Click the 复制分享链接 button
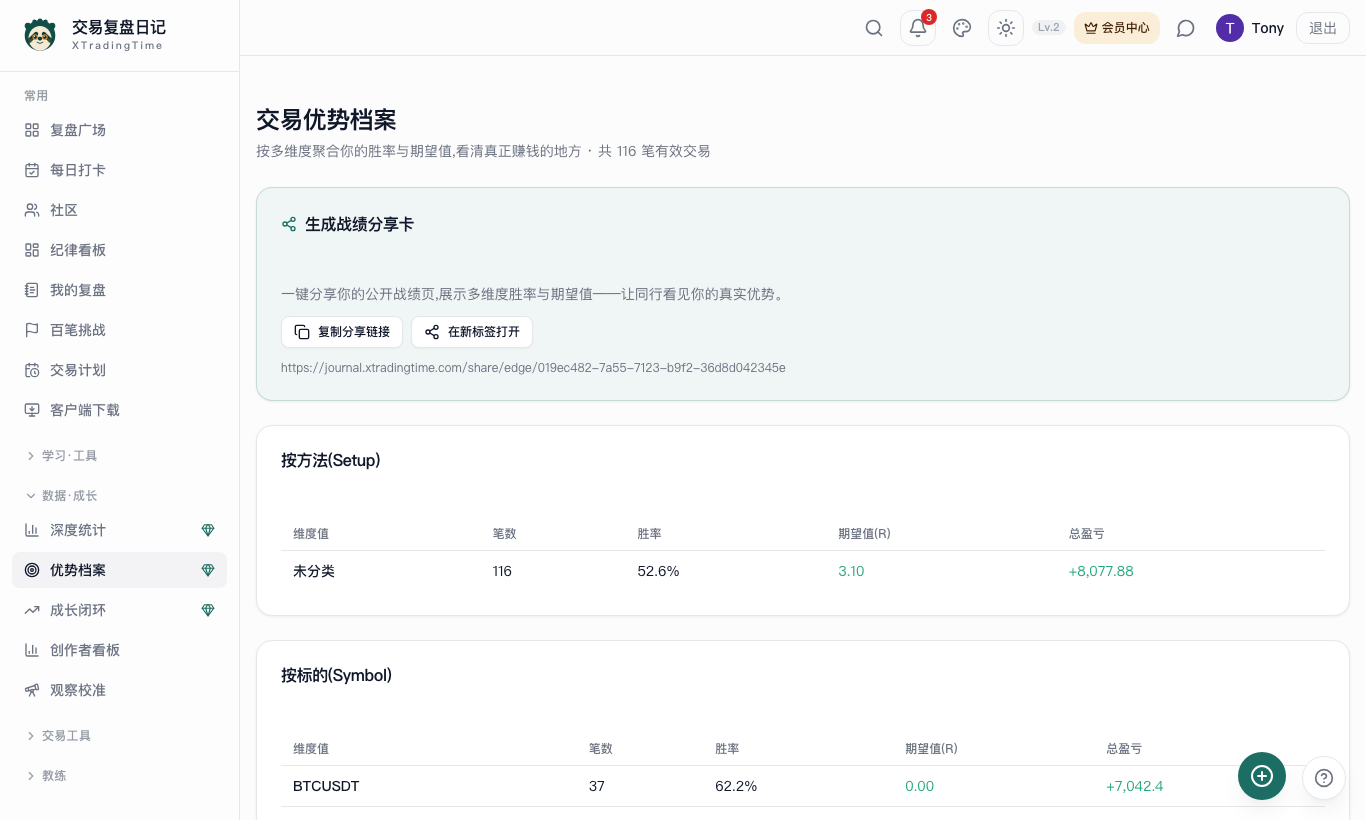The width and height of the screenshot is (1366, 820). click(342, 332)
